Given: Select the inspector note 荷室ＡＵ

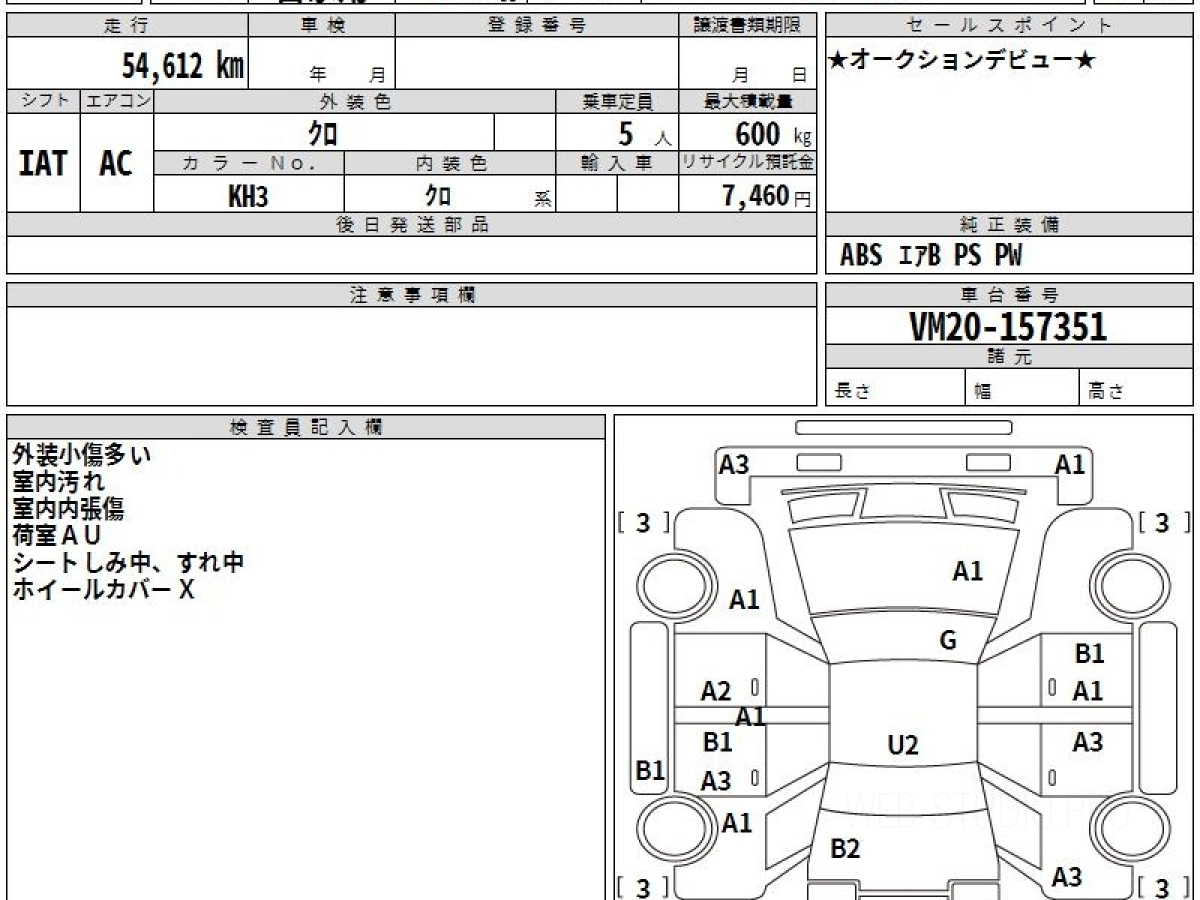Looking at the screenshot, I should [x=57, y=536].
